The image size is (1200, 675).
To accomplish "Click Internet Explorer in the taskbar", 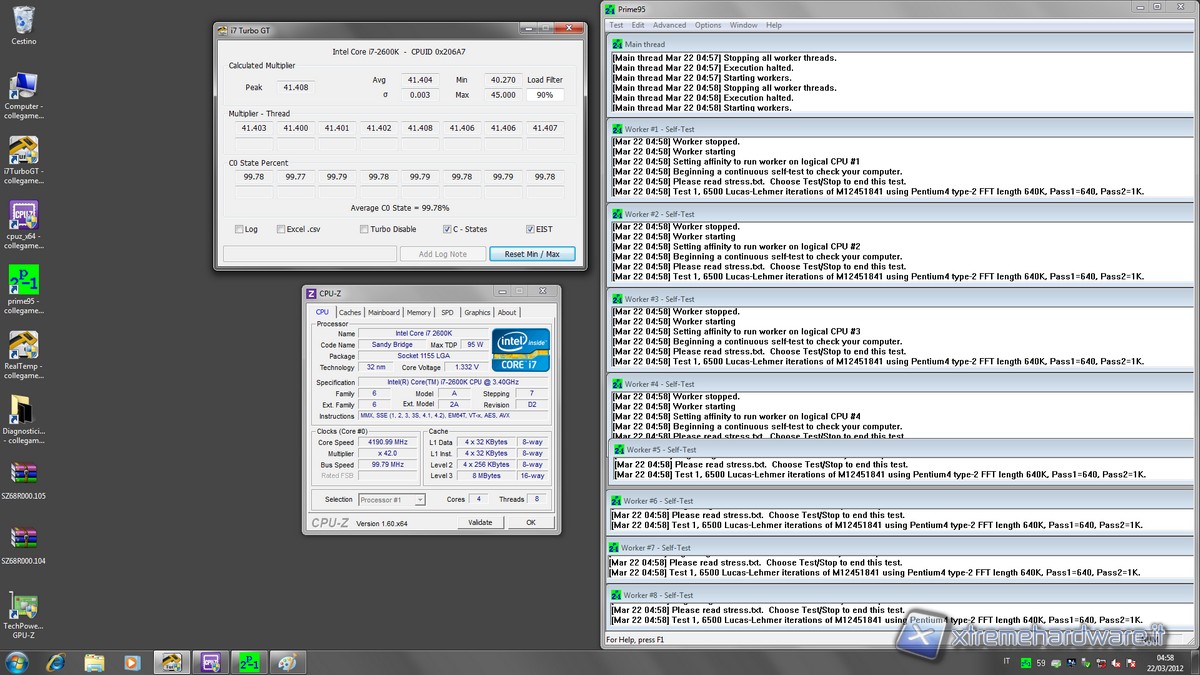I will (56, 661).
